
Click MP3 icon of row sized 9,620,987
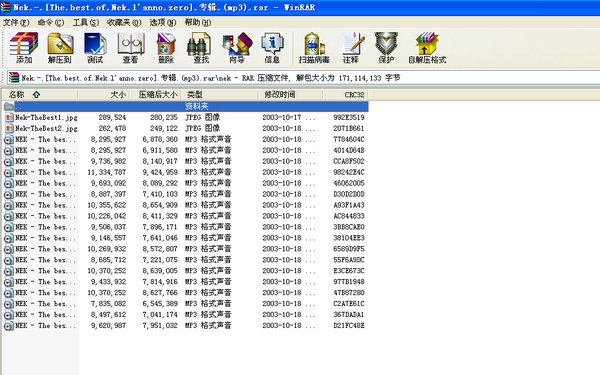pos(8,326)
